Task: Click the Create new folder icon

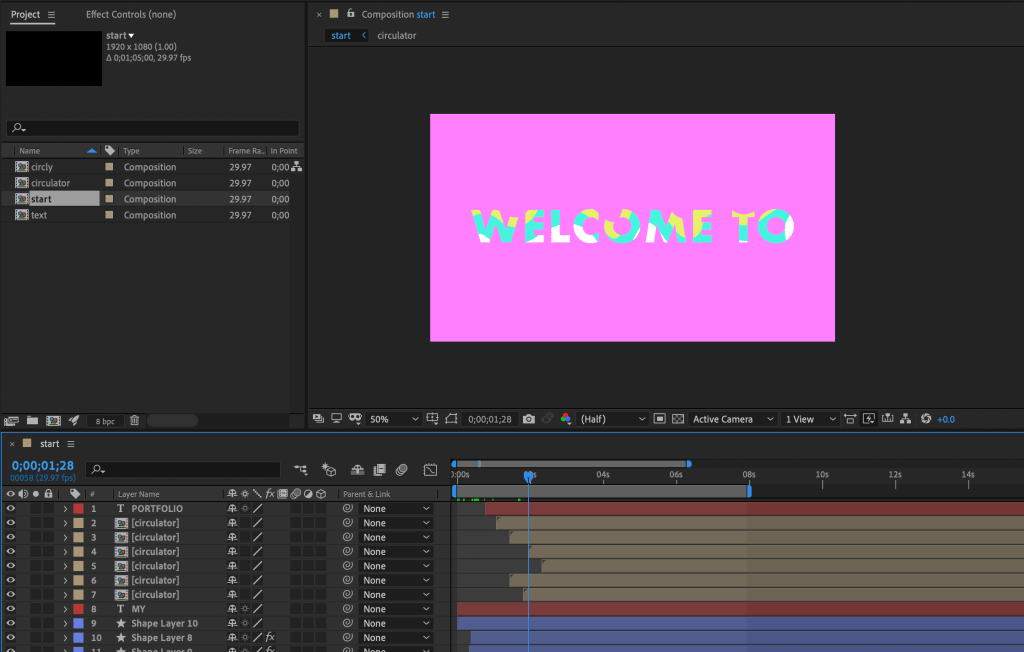Action: point(32,421)
